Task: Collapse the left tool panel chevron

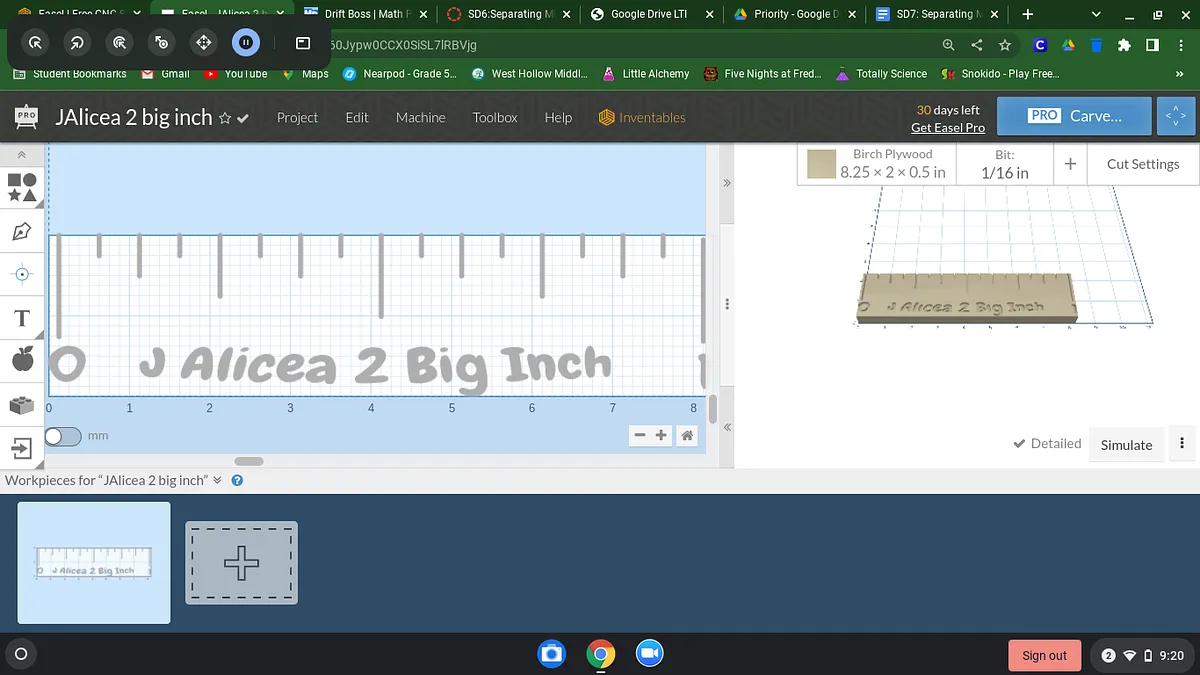Action: pos(22,156)
